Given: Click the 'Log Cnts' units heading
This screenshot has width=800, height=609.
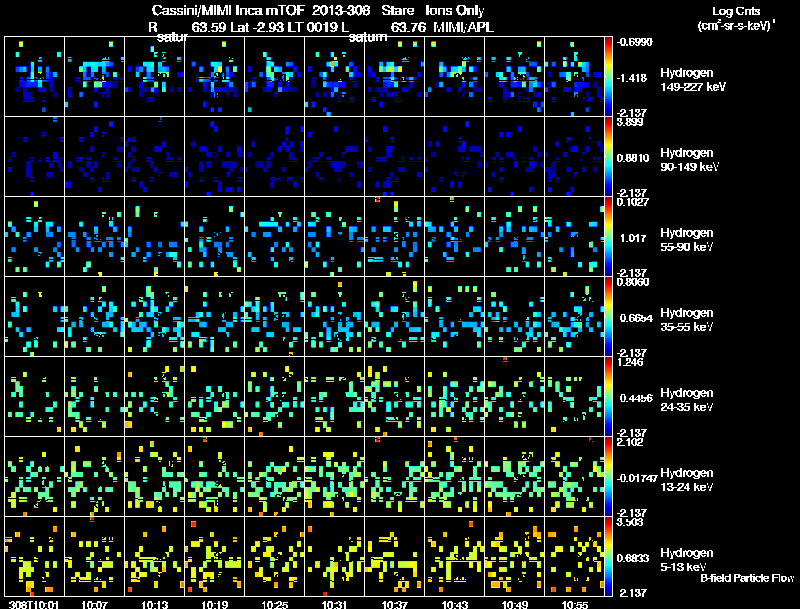Looking at the screenshot, I should [x=736, y=11].
